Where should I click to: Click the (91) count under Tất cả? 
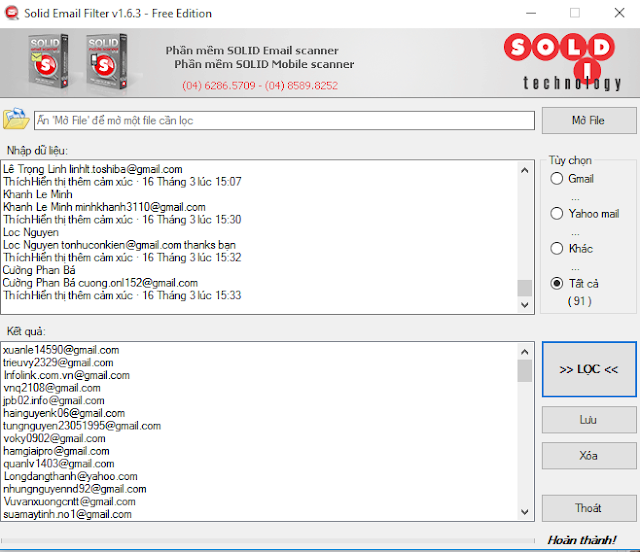[x=580, y=301]
